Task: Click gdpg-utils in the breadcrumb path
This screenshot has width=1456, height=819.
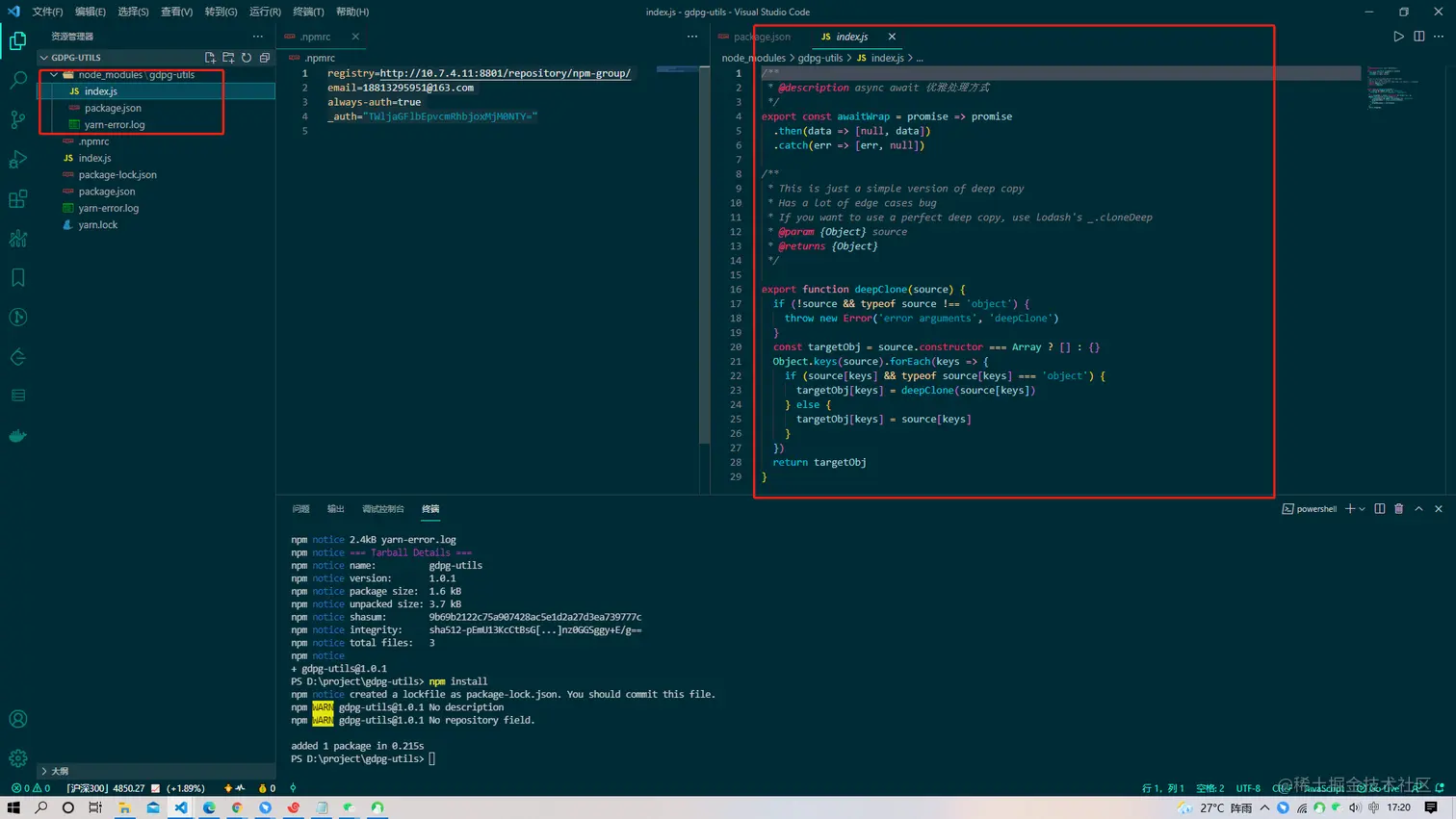Action: coord(819,58)
